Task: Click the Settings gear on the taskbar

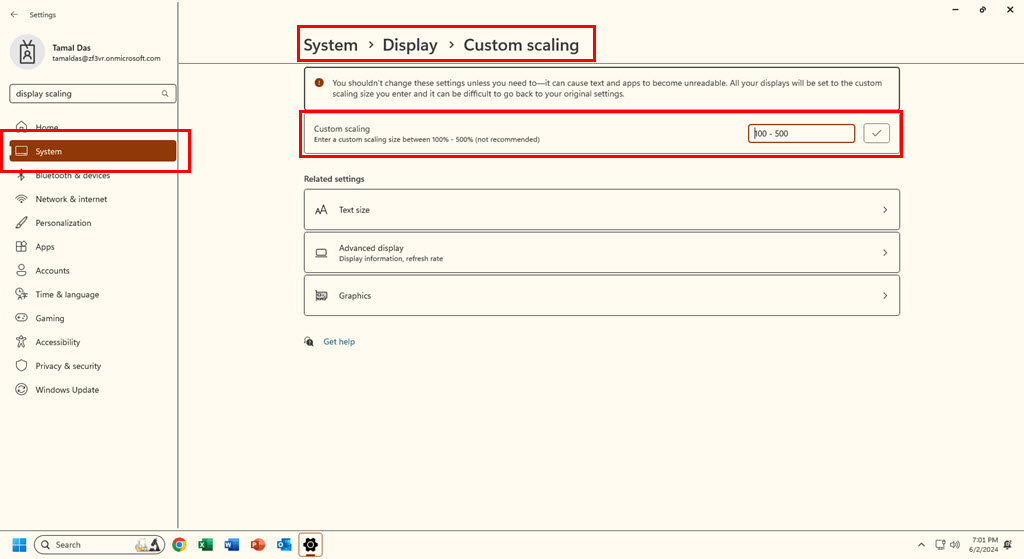Action: pyautogui.click(x=310, y=545)
